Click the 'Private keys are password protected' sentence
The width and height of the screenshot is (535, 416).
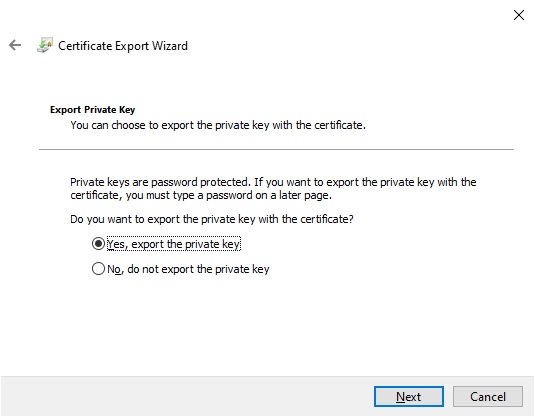[x=161, y=182]
